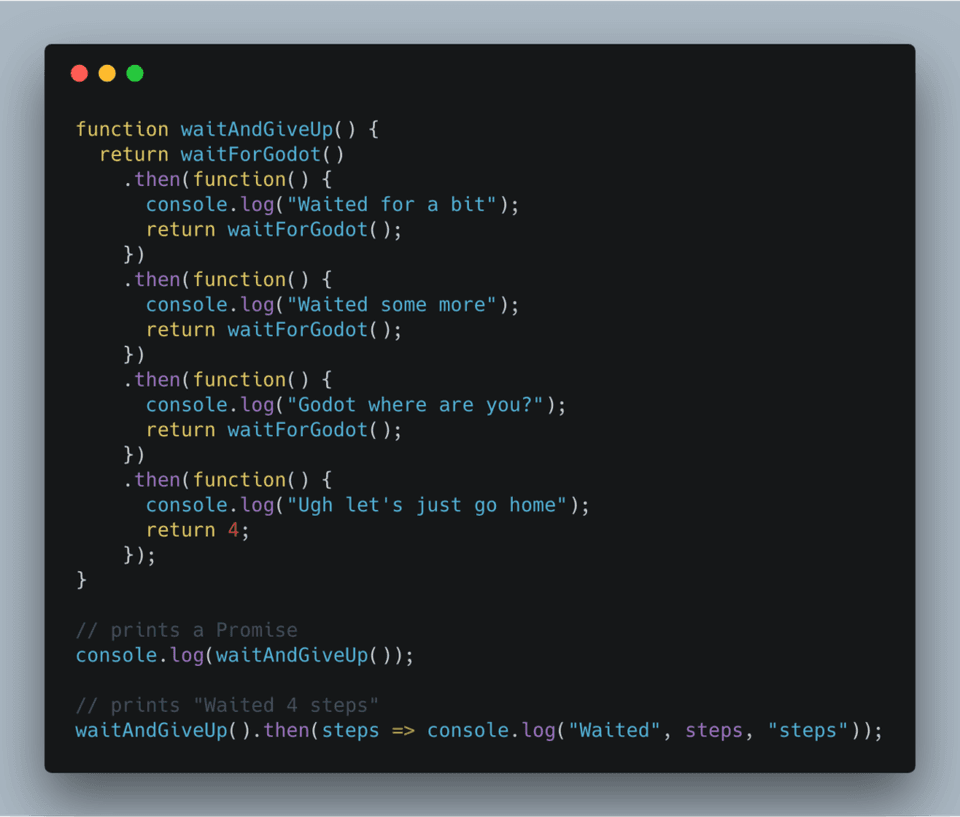Click the "Godot where are you?" line
The image size is (960, 817).
coord(356,405)
